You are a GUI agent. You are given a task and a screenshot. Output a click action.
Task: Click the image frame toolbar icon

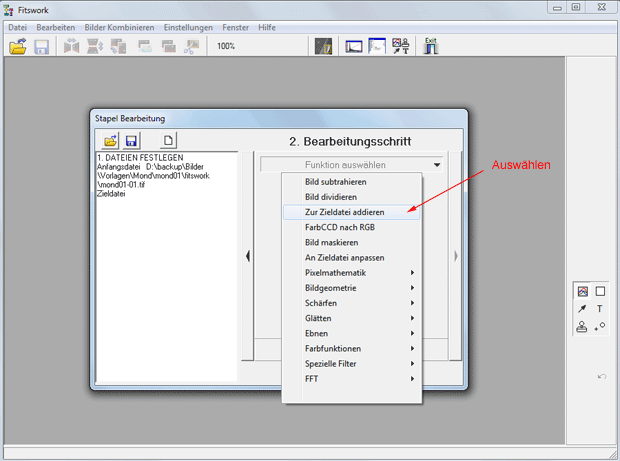[377, 46]
